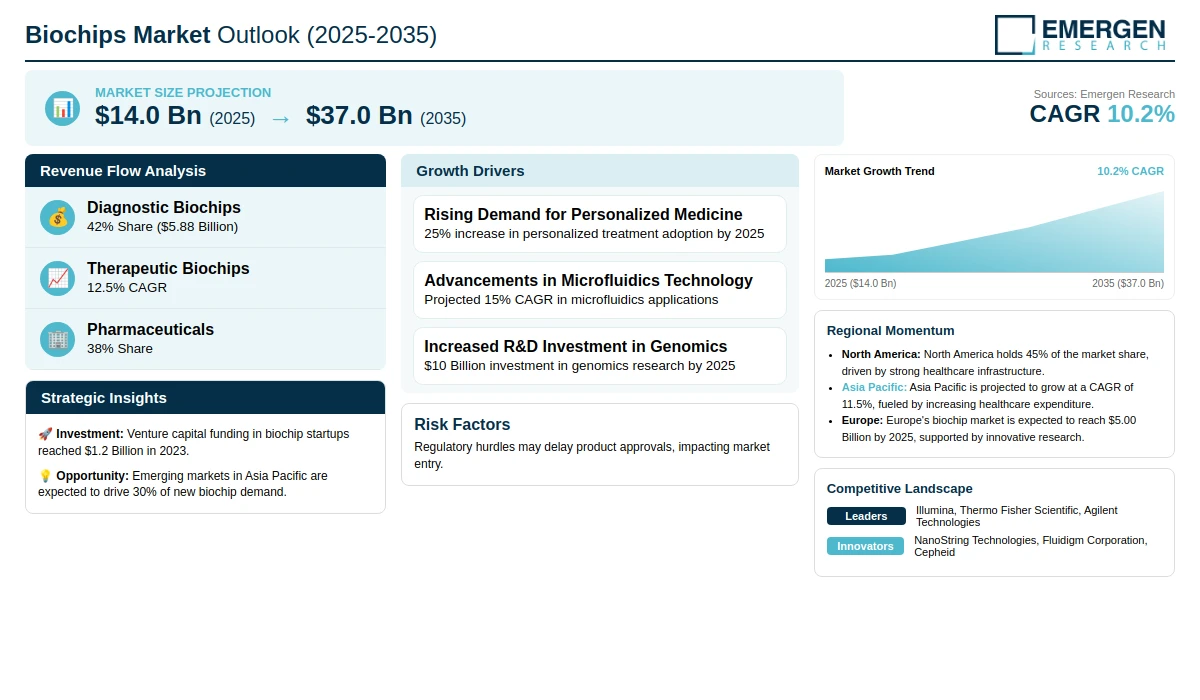This screenshot has height=700, width=1200.
Task: Select the Innovators badge
Action: click(865, 546)
